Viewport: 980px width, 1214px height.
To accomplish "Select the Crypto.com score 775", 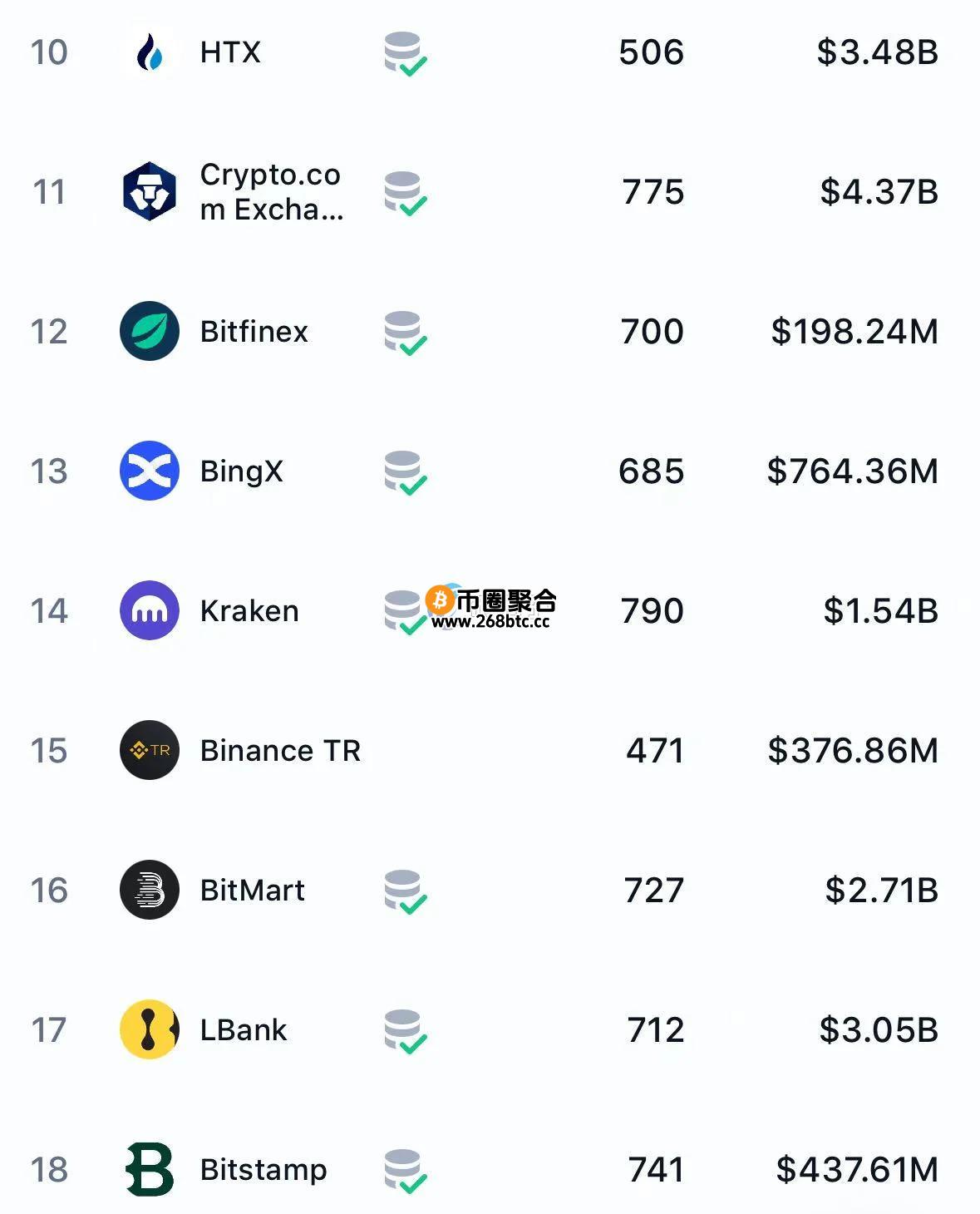I will pyautogui.click(x=653, y=192).
